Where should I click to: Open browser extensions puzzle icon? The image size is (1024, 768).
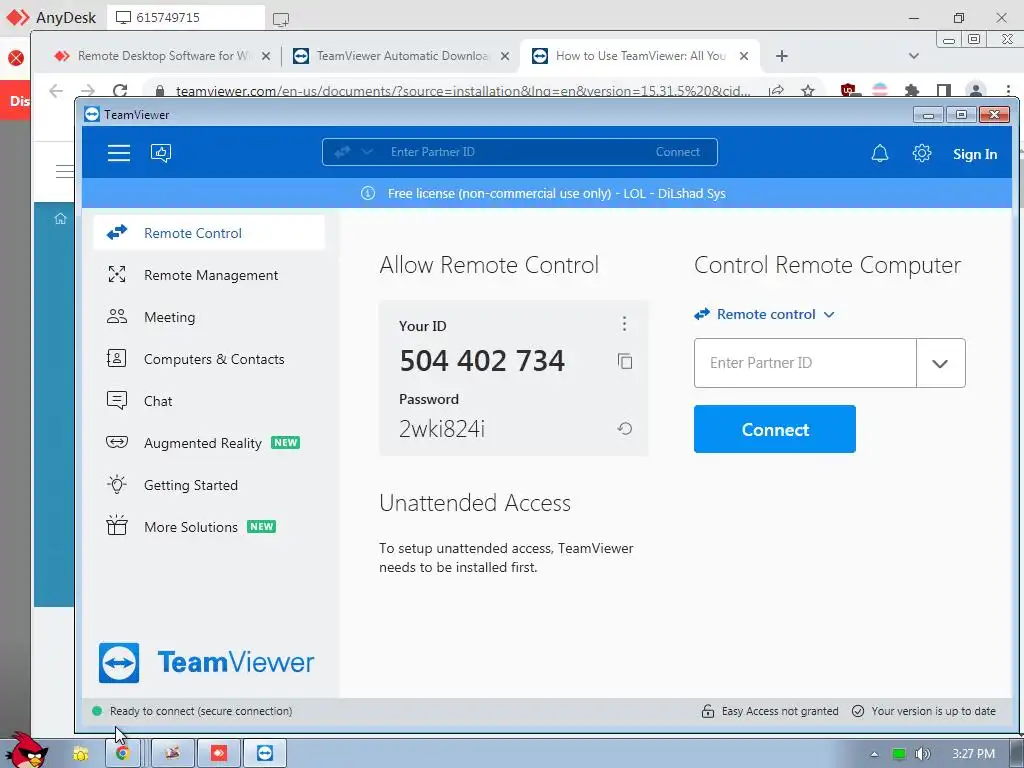(x=912, y=90)
